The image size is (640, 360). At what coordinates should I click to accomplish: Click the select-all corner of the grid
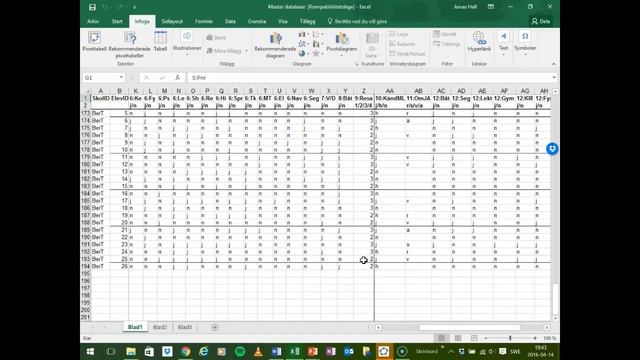click(86, 91)
